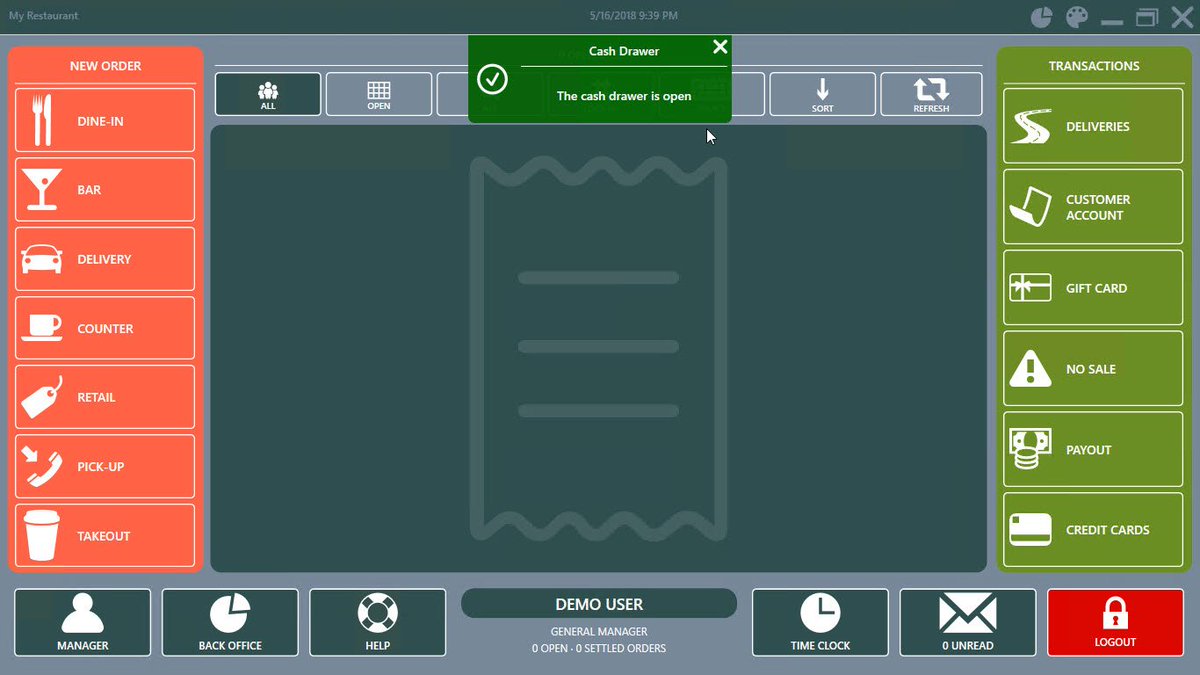
Task: Create a new Delivery order
Action: (105, 259)
